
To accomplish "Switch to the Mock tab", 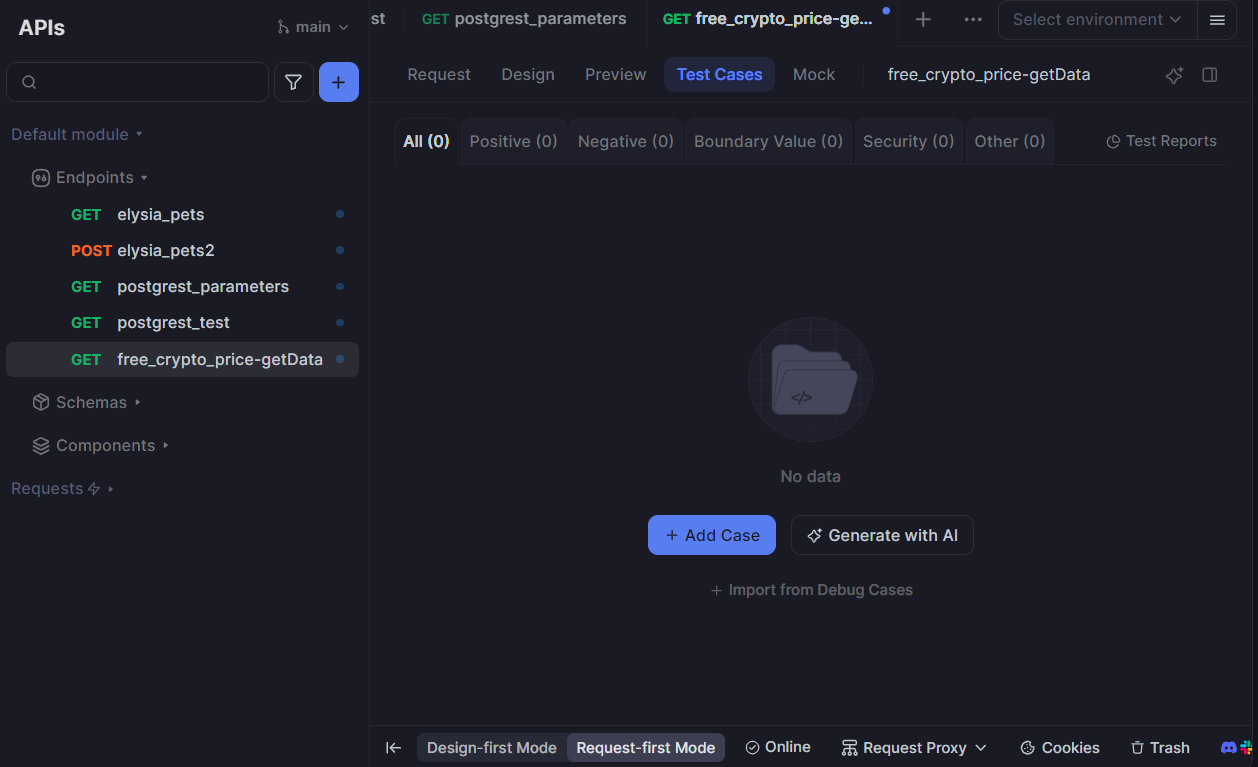I will (813, 74).
